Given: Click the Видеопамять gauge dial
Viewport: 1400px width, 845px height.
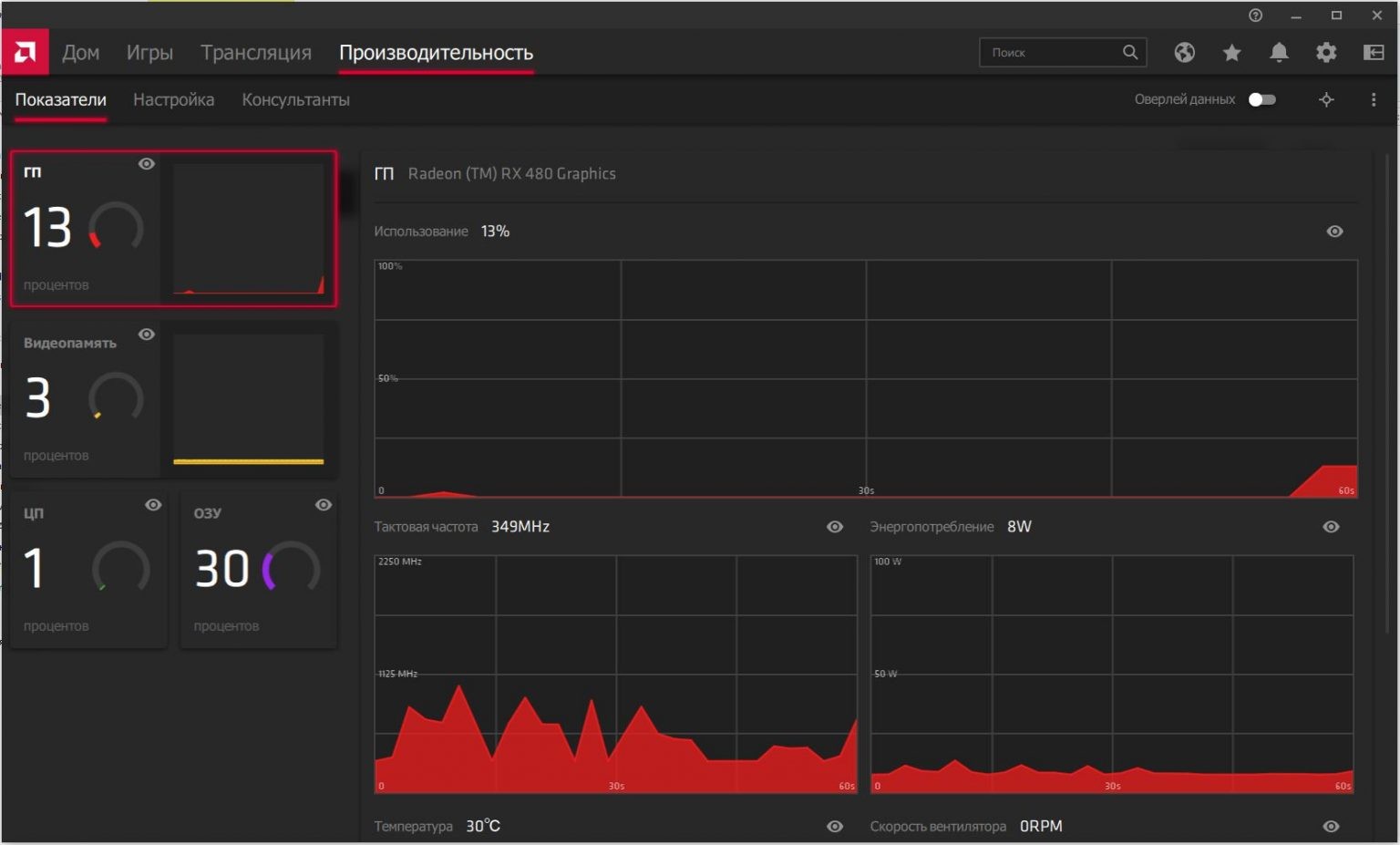Looking at the screenshot, I should click(116, 397).
